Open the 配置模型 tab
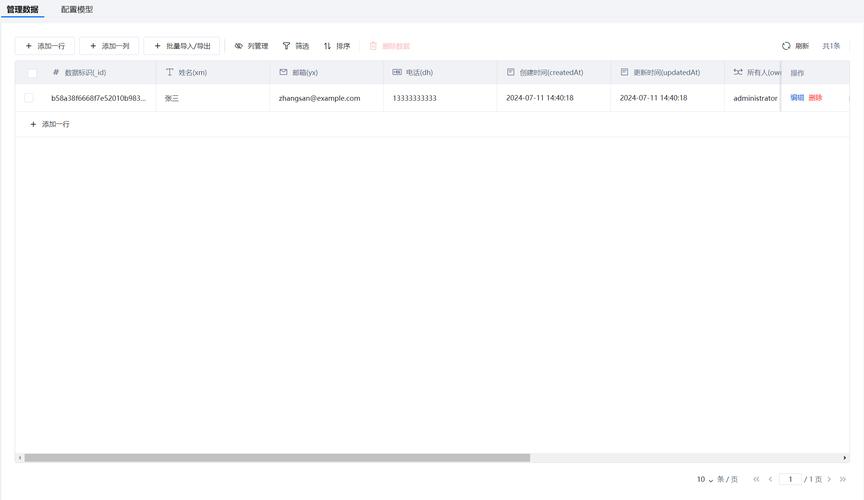864x500 pixels. coord(77,9)
